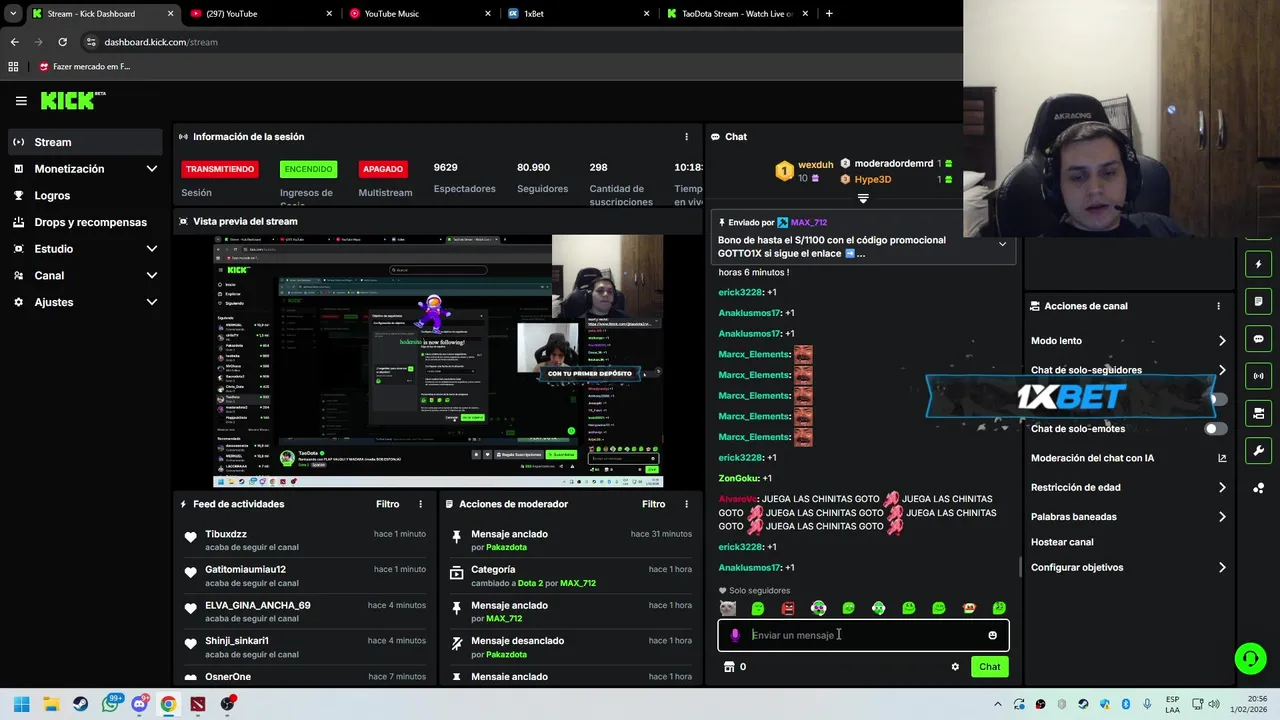Open Moderación del chat con IA external link
The height and width of the screenshot is (720, 1280).
coord(1222,458)
